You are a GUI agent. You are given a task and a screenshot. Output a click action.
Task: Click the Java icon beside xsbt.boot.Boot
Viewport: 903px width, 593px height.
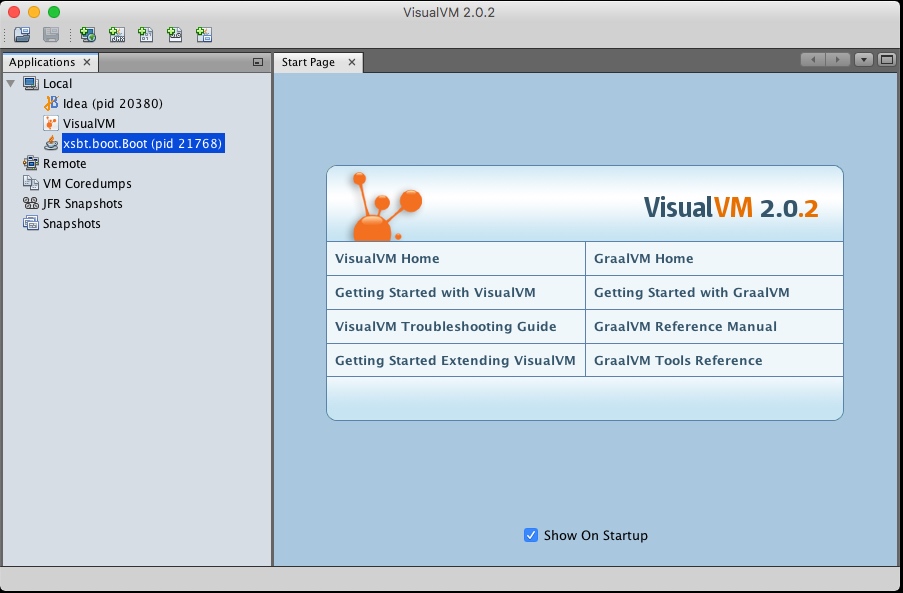[51, 143]
